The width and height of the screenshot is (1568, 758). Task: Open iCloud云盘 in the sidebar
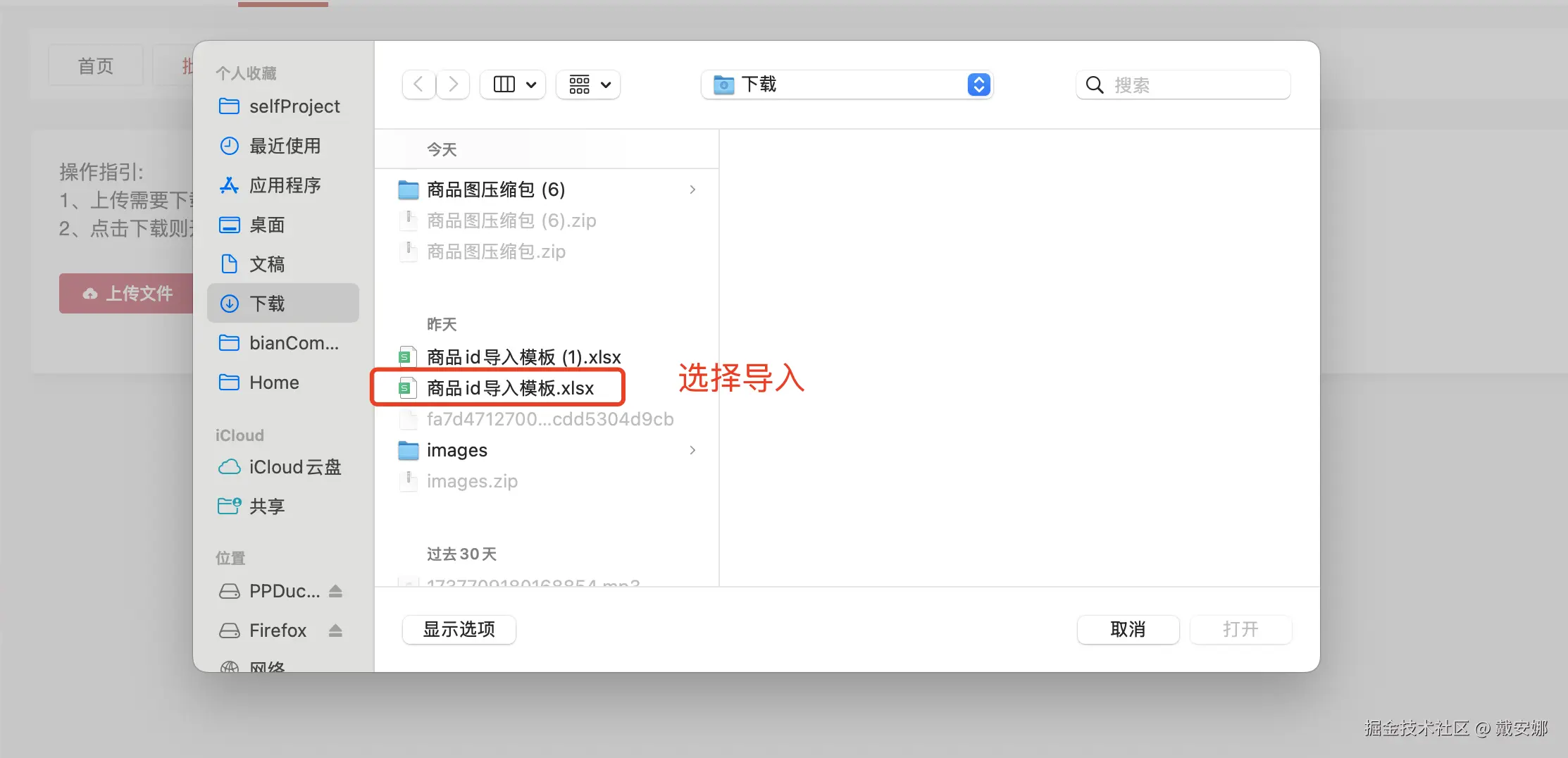[x=283, y=467]
